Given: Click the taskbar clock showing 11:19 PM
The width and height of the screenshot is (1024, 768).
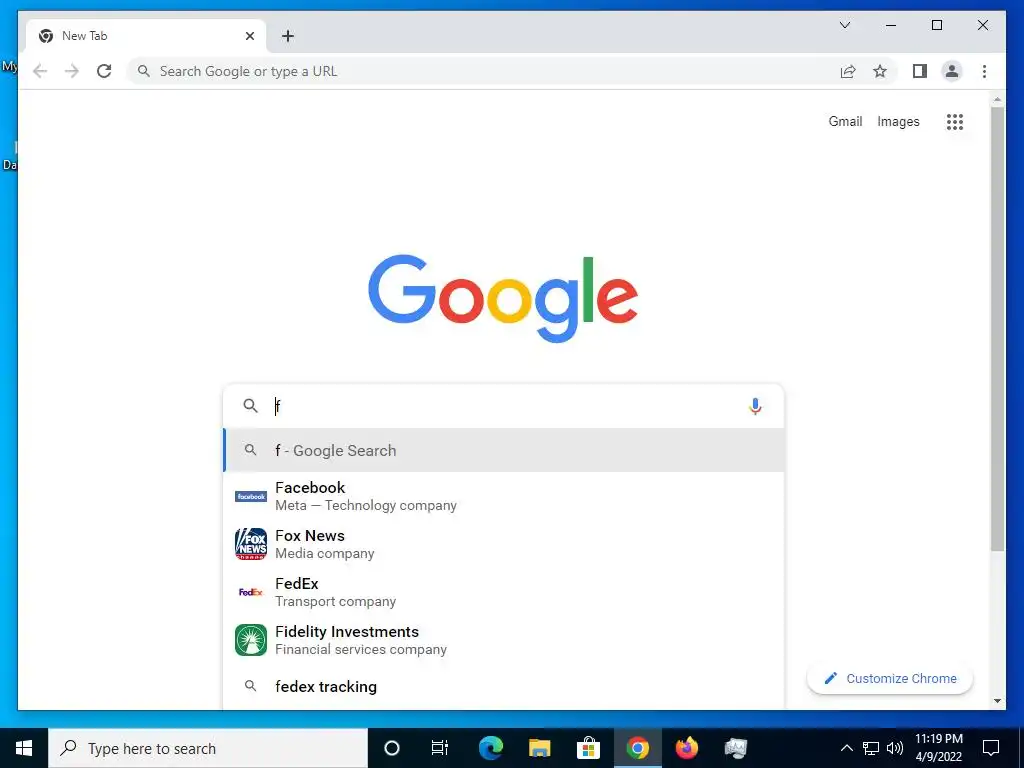Looking at the screenshot, I should pyautogui.click(x=938, y=748).
